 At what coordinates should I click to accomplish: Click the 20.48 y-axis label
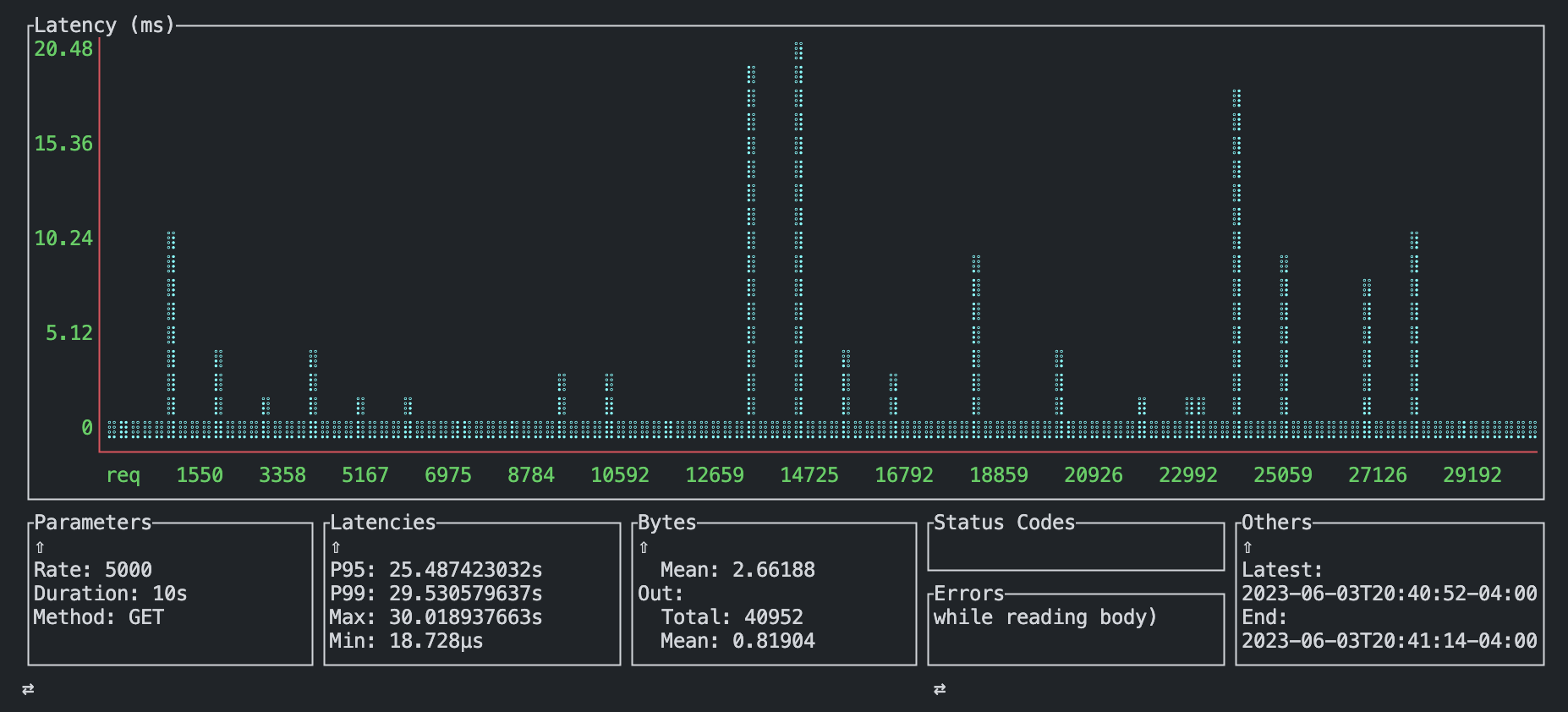[x=63, y=49]
